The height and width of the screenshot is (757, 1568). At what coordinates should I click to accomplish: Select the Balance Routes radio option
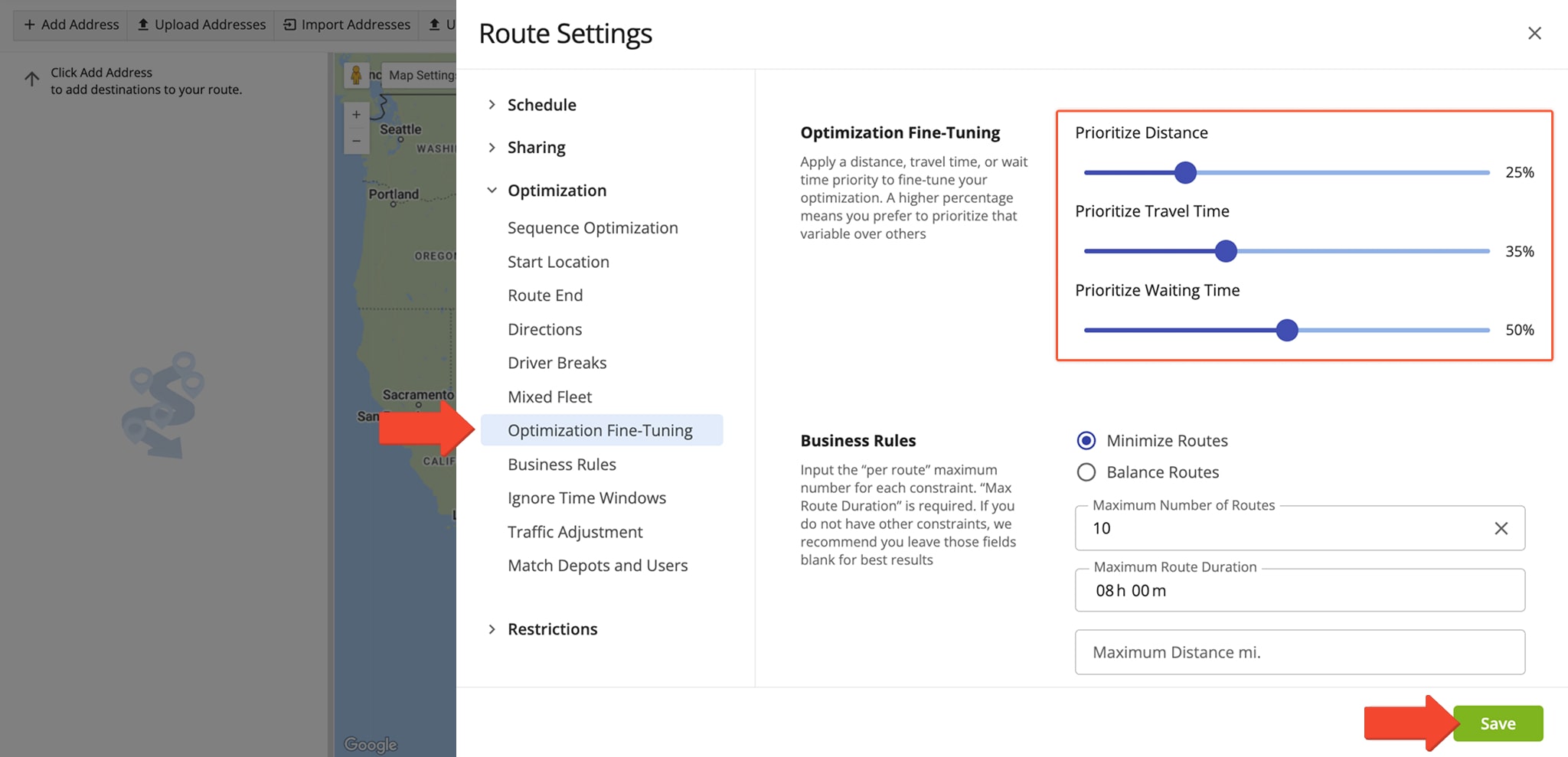[x=1086, y=472]
